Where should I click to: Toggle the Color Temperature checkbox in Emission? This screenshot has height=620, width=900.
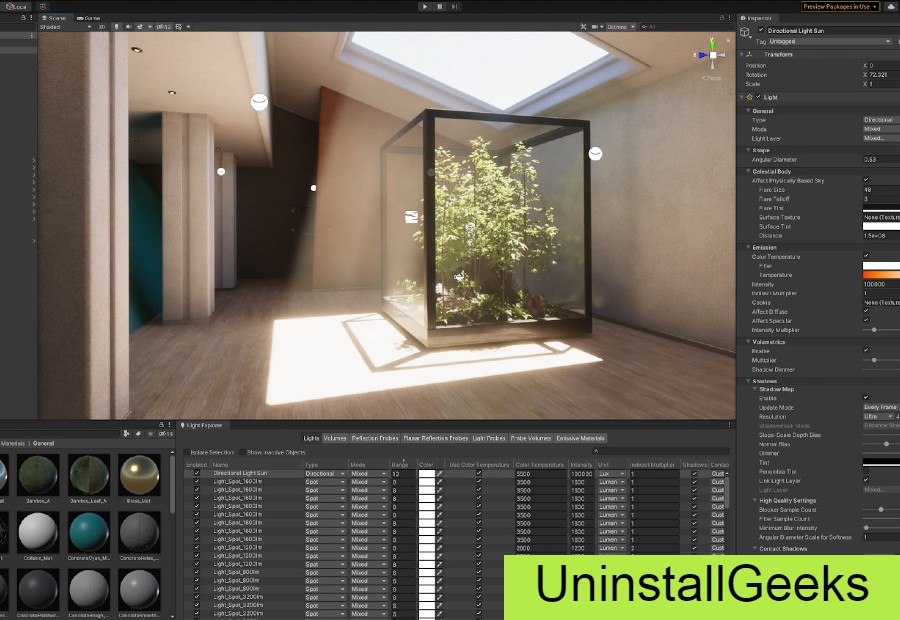point(866,256)
